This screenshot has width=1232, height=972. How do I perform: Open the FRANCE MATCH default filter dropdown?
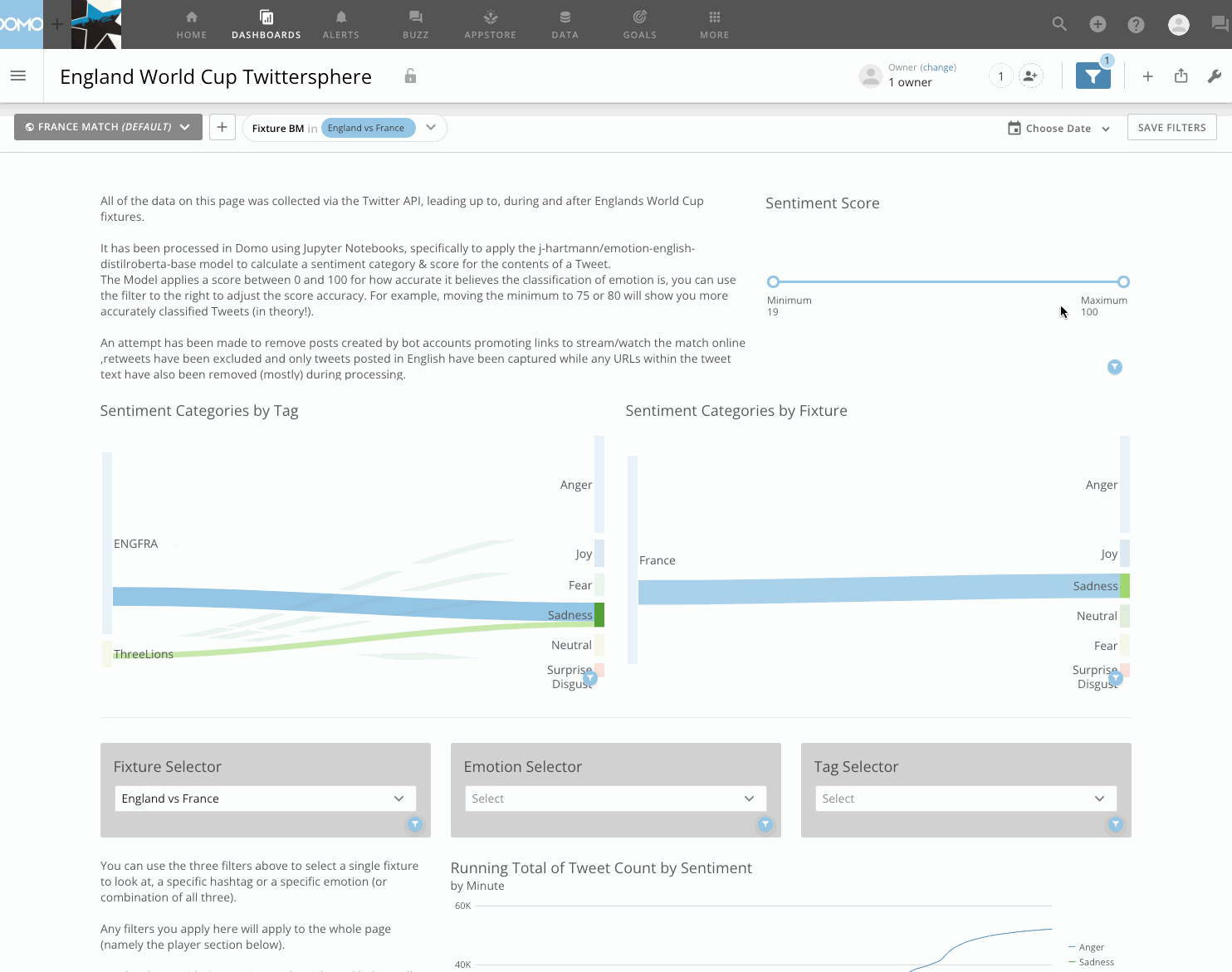pyautogui.click(x=107, y=126)
